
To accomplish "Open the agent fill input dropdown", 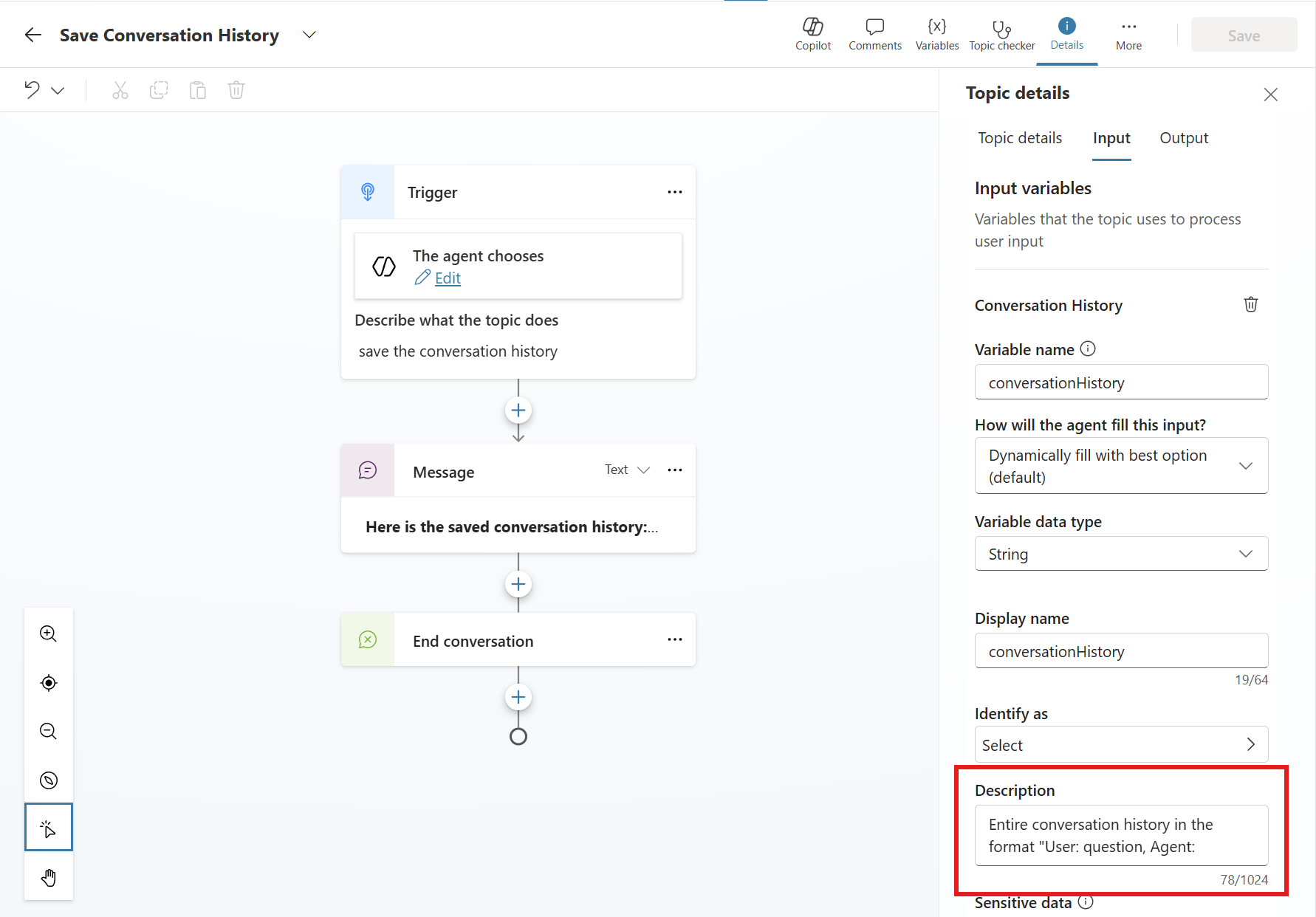I will 1121,466.
